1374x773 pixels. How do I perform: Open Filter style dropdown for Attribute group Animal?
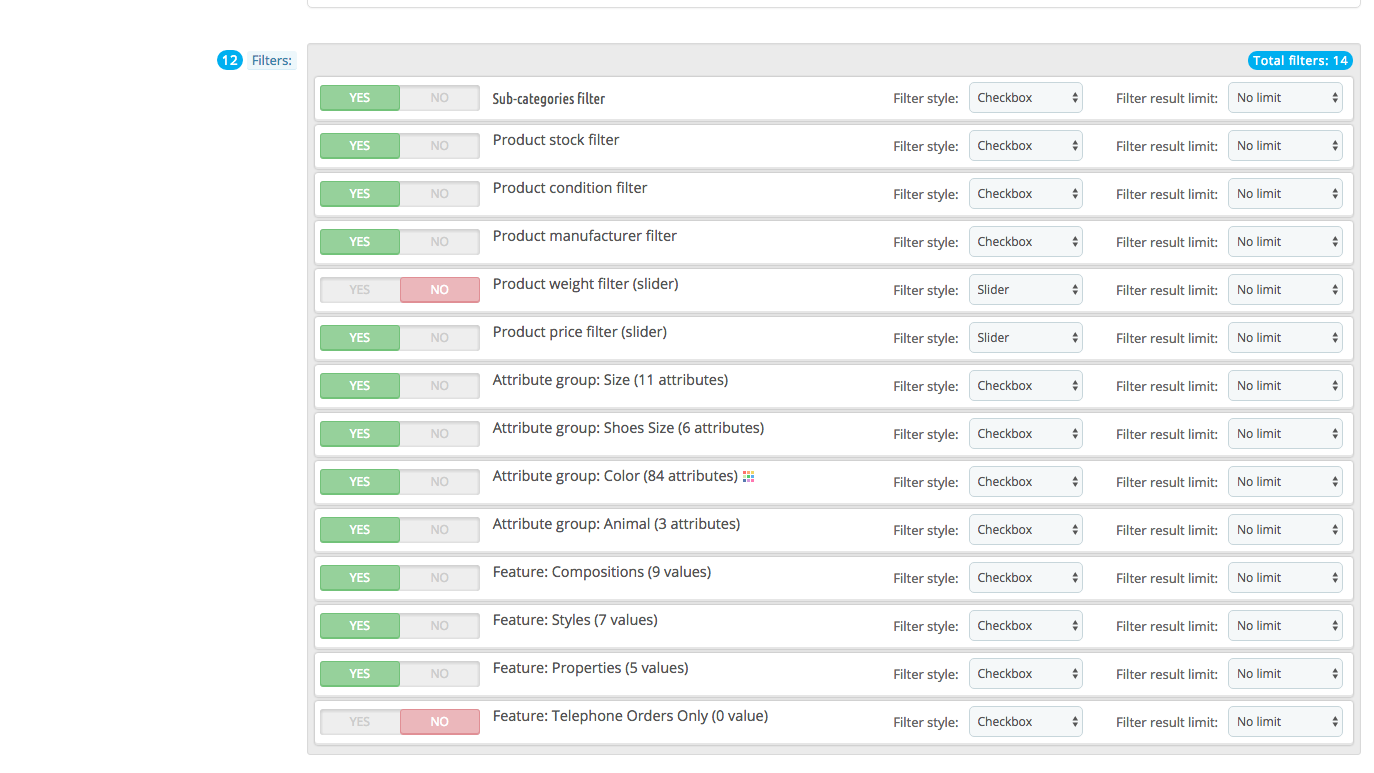pos(1026,530)
